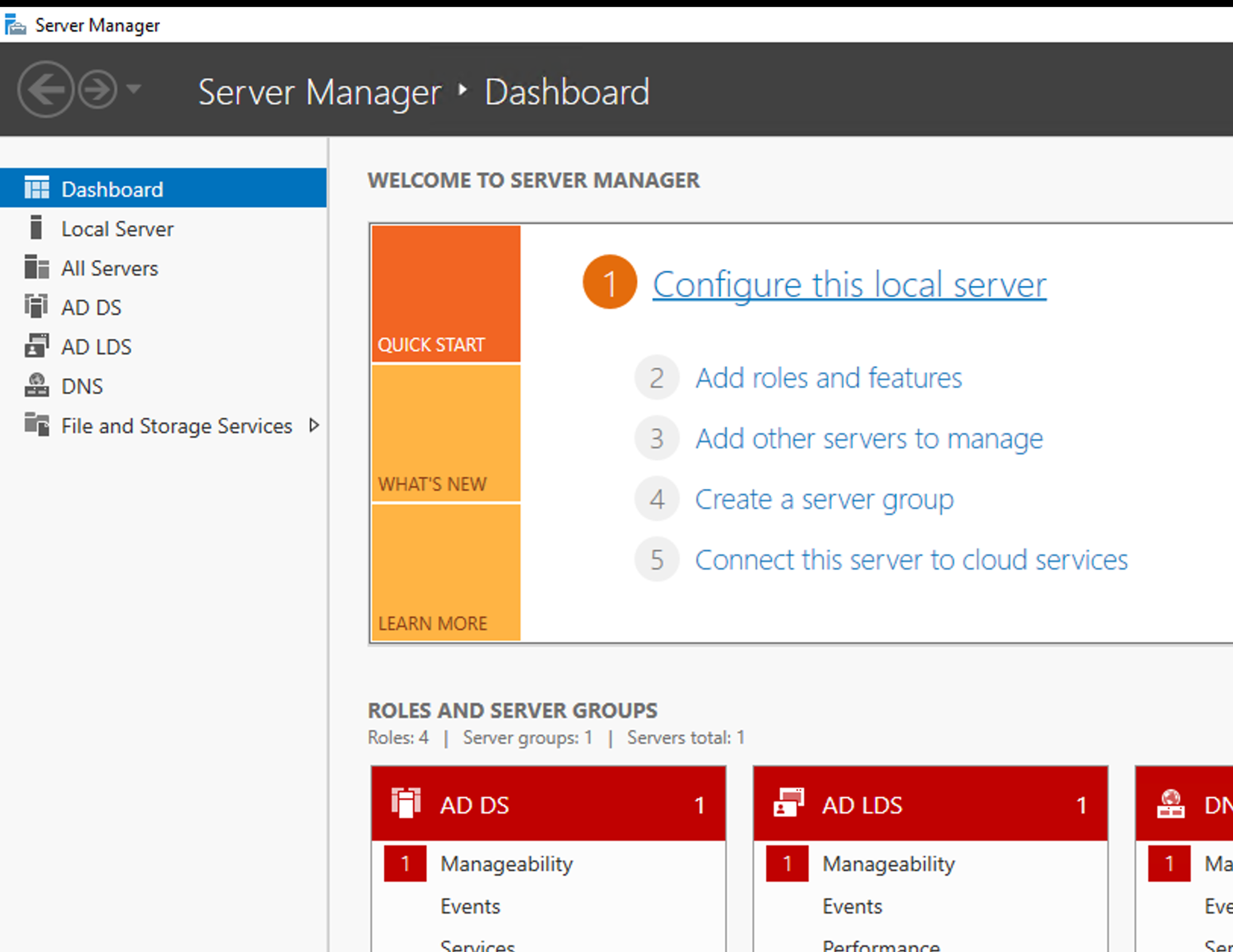Open Add other servers to manage
This screenshot has height=952, width=1233.
click(x=869, y=439)
